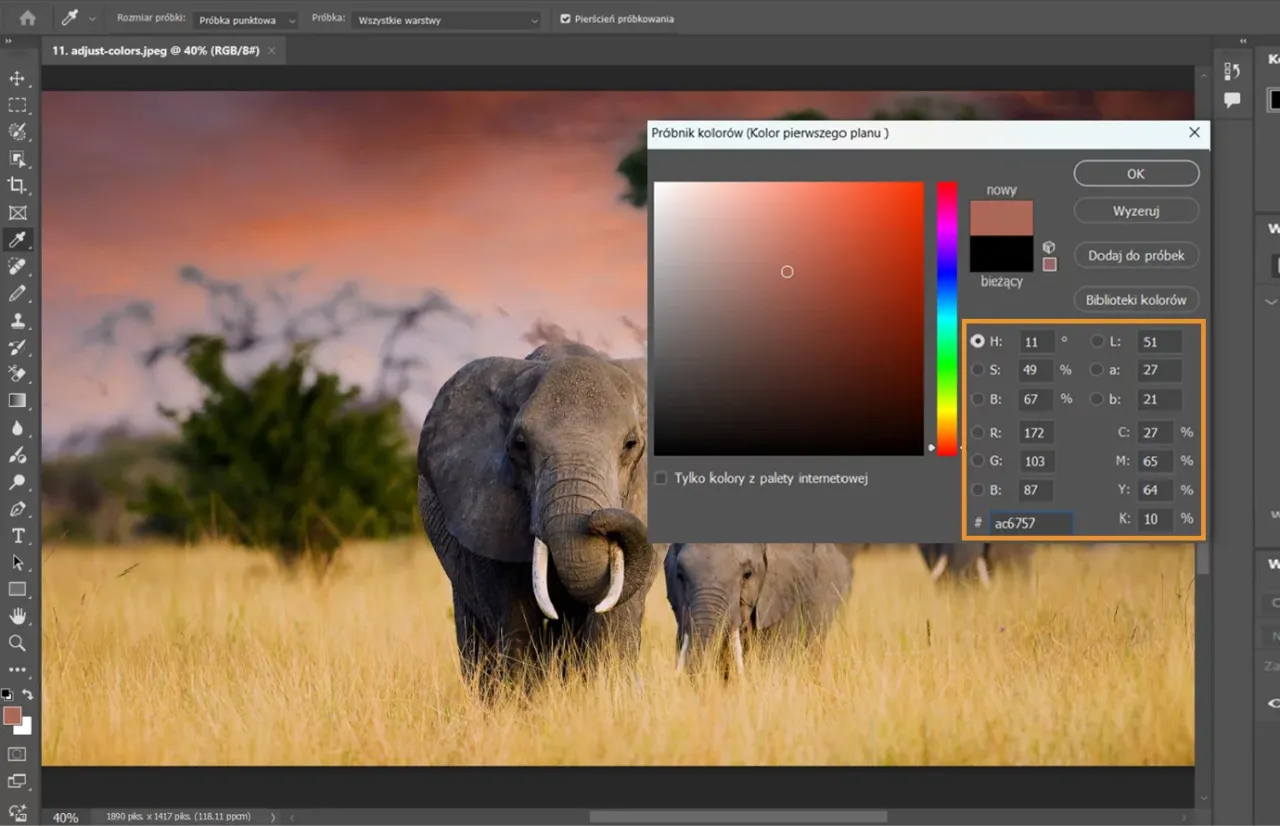
Task: Expand the eyedropper tool options dropdown
Action: (x=94, y=17)
